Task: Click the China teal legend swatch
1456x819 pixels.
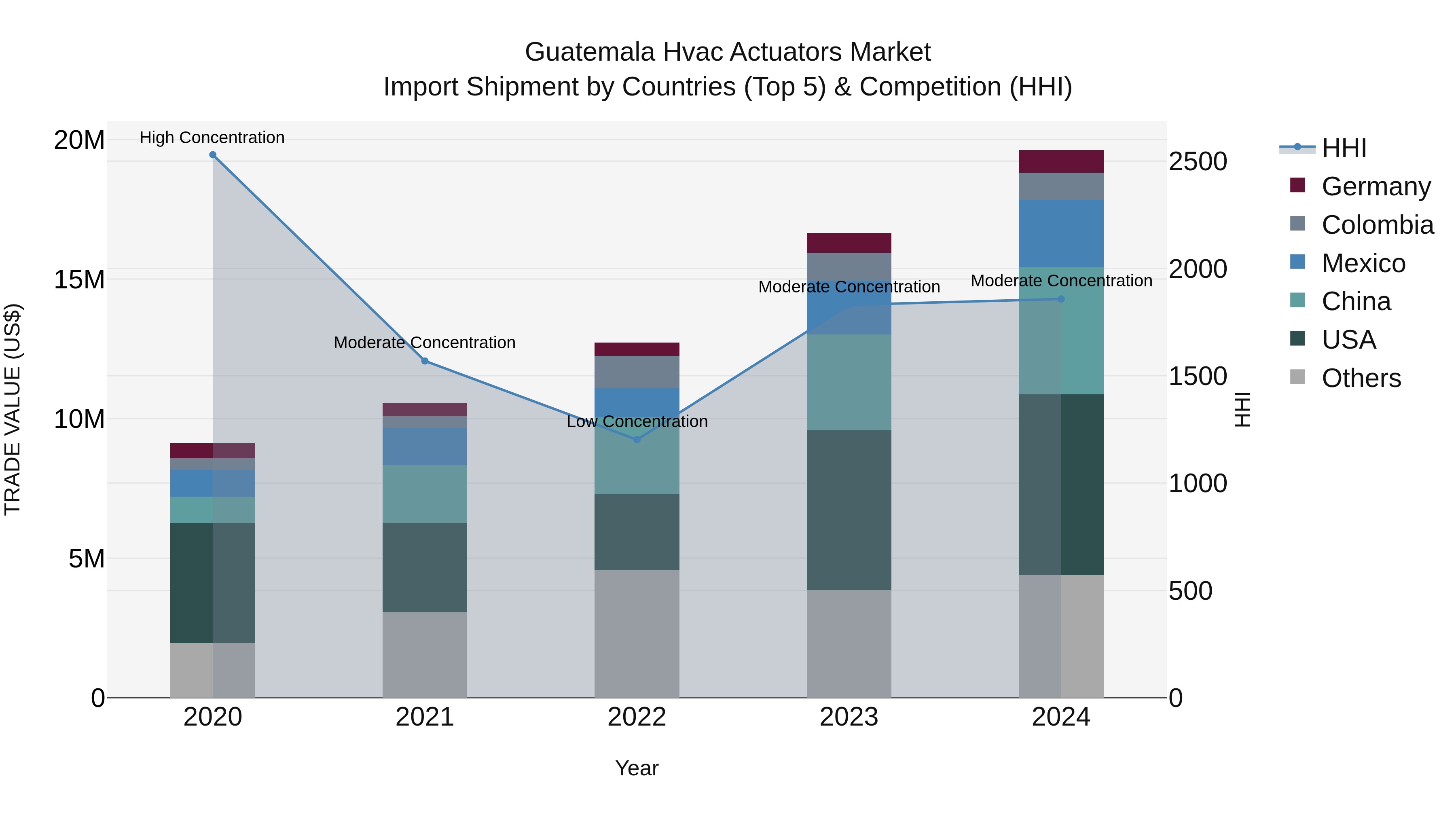Action: tap(1298, 300)
